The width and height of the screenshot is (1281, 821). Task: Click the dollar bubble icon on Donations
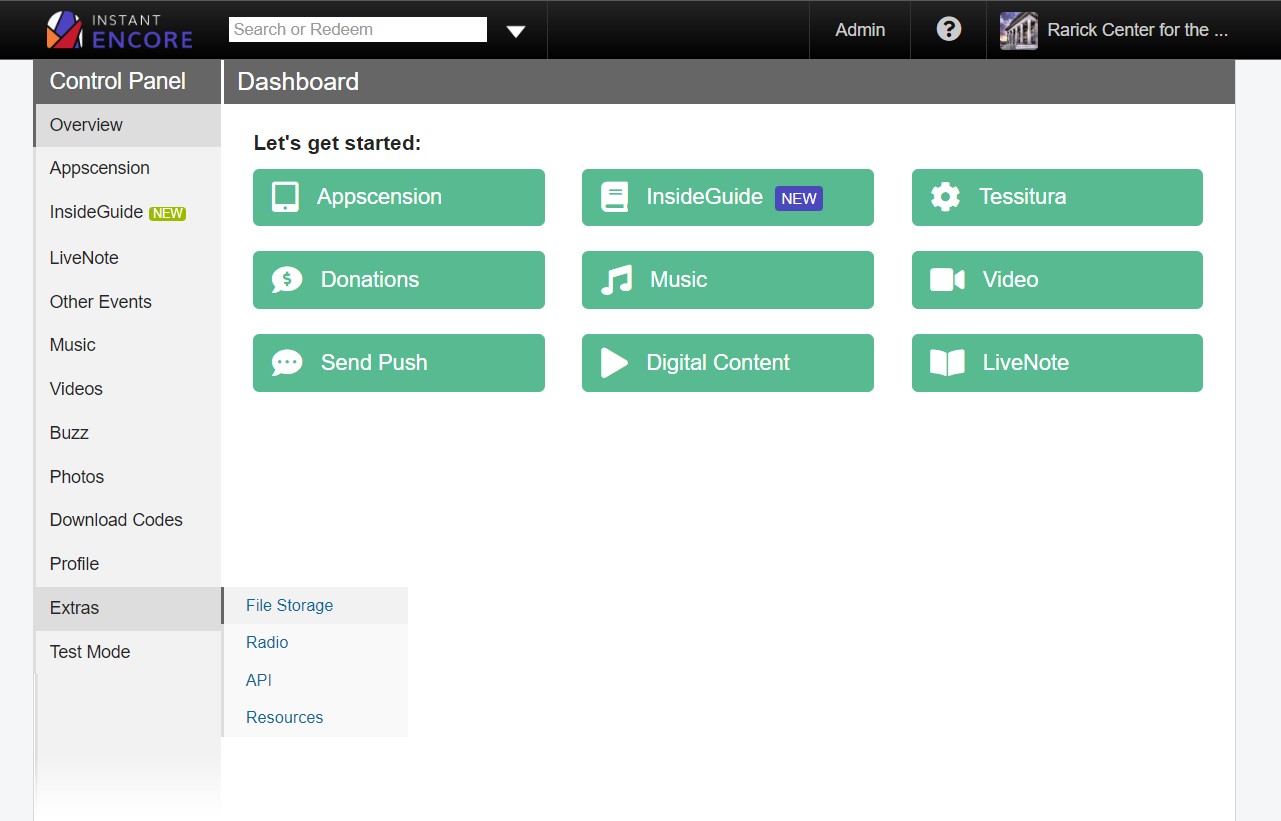pos(287,280)
